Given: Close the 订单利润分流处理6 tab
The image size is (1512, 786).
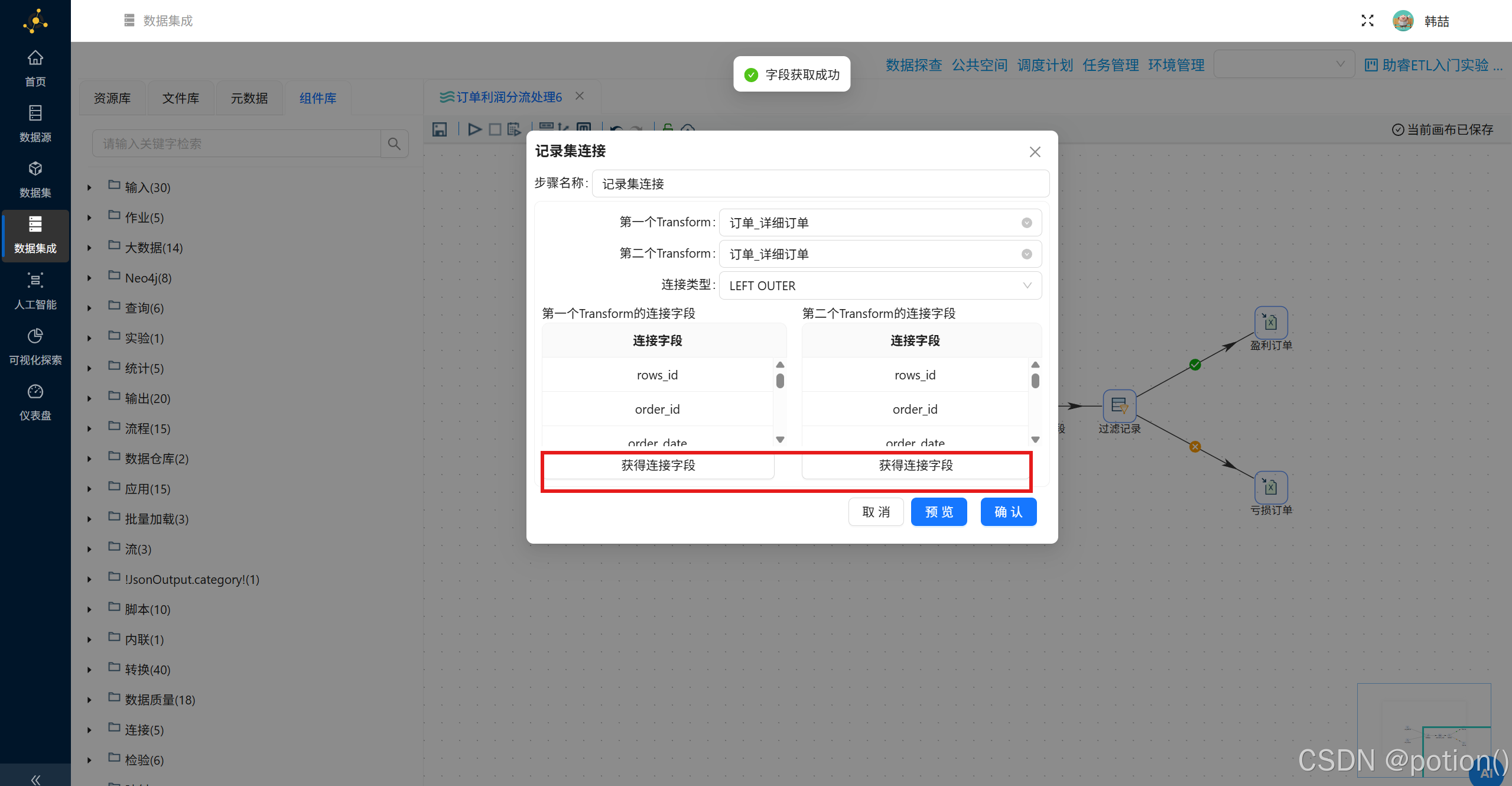Looking at the screenshot, I should click(x=580, y=96).
